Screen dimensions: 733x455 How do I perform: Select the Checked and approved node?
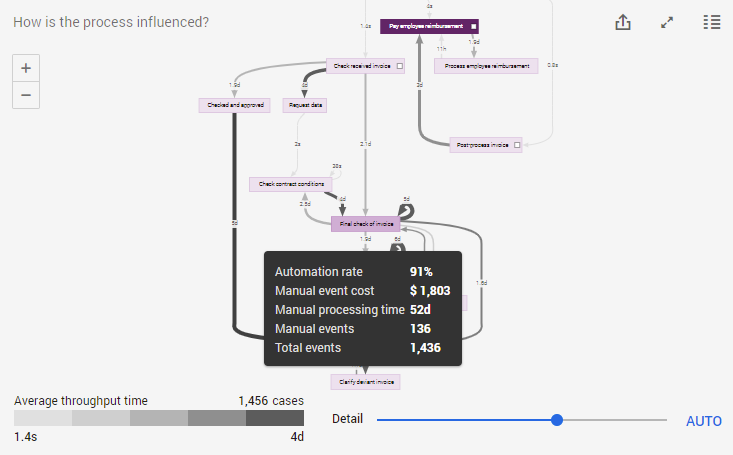(234, 105)
